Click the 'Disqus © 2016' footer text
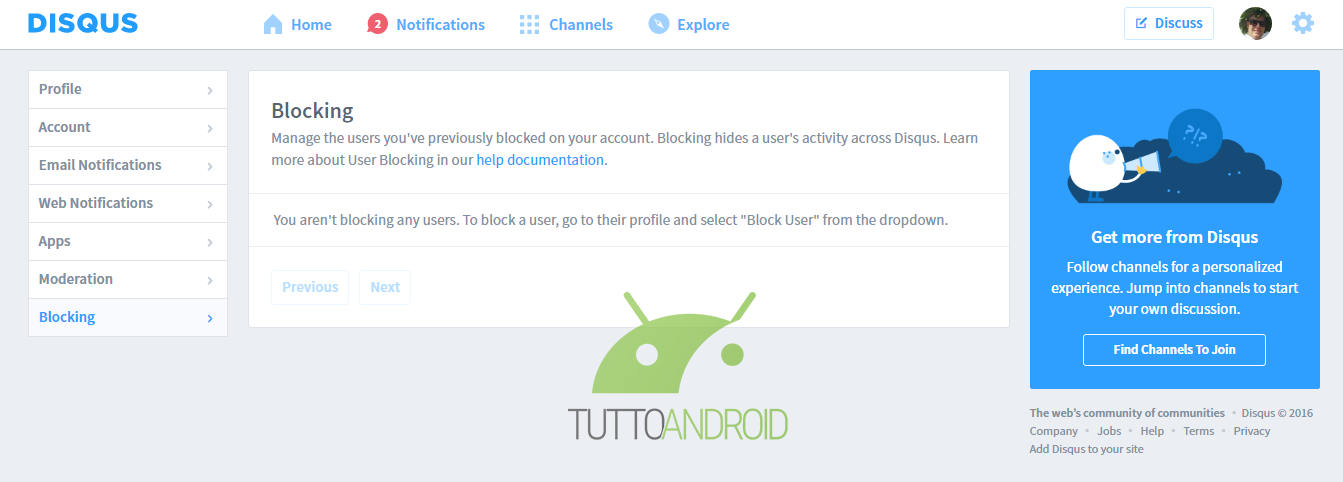Image resolution: width=1343 pixels, height=482 pixels. coord(1278,413)
